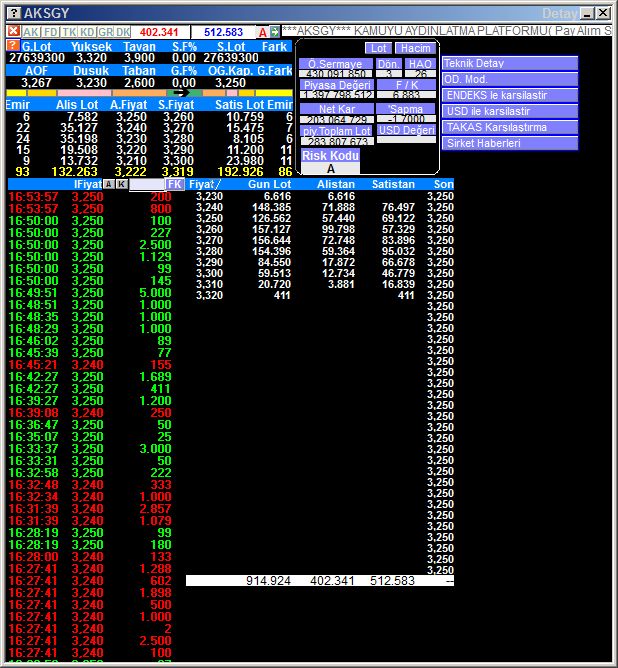Click the Satistan column header
Screen dimensions: 618x668
pyautogui.click(x=393, y=184)
